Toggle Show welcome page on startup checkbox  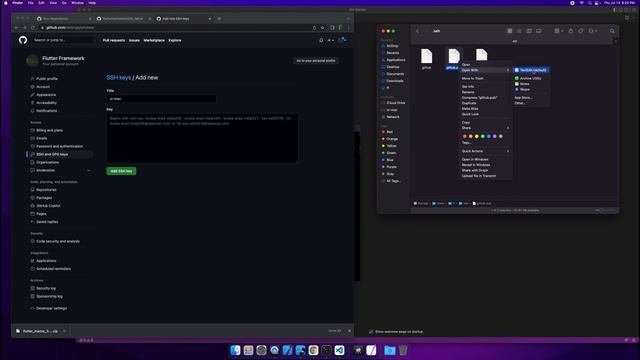point(371,332)
